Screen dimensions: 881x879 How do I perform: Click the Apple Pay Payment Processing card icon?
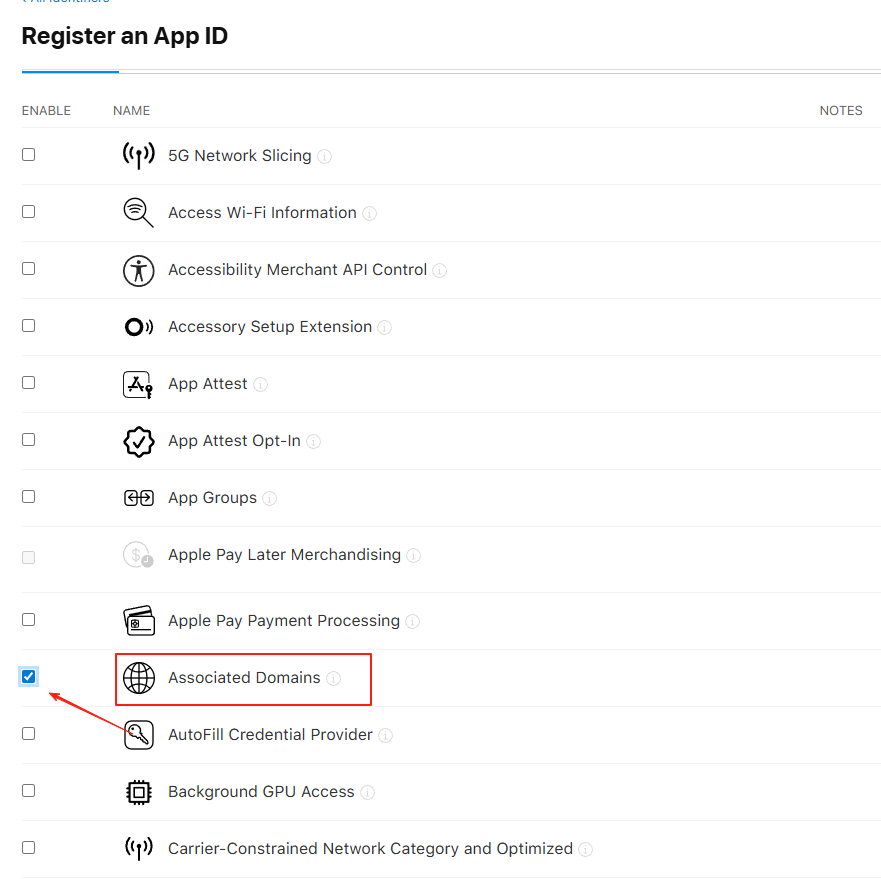[139, 620]
